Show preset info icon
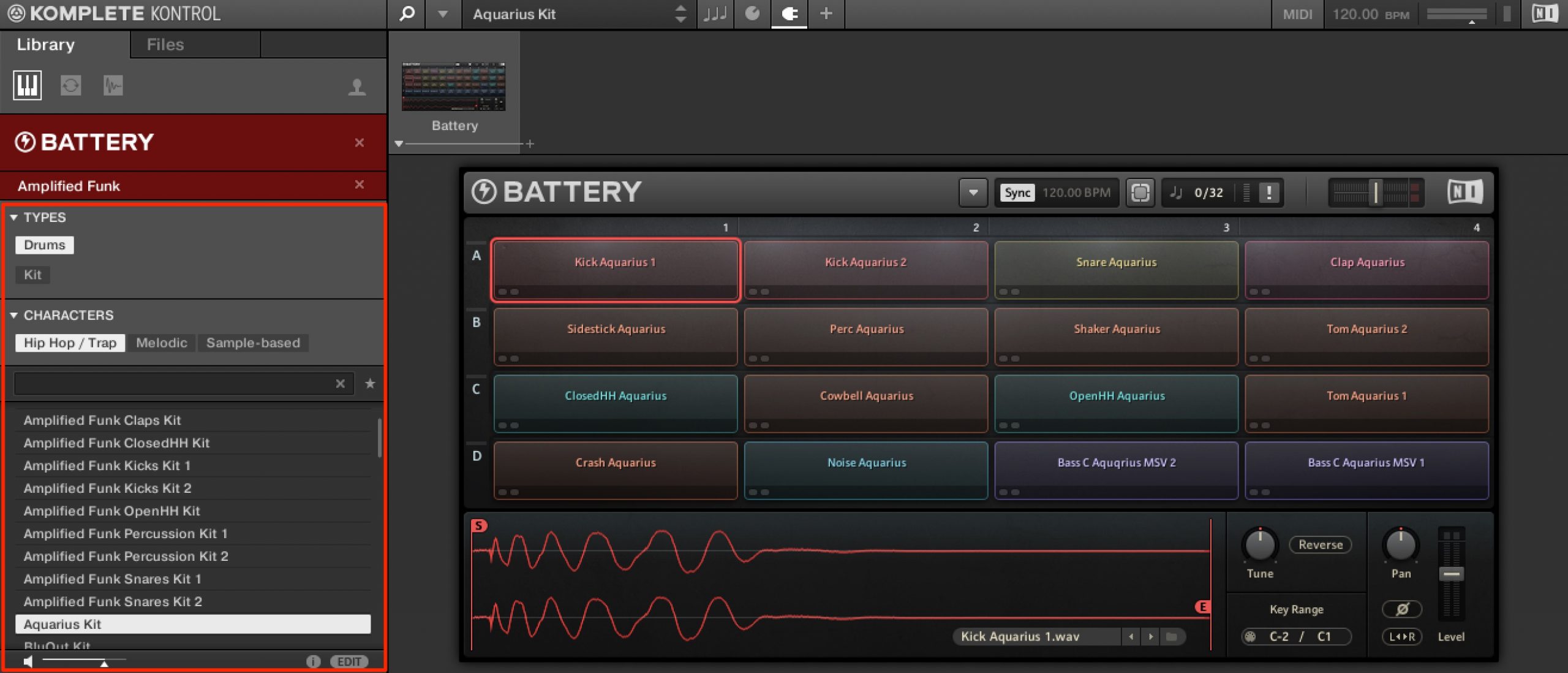Viewport: 1568px width, 673px height. click(313, 661)
